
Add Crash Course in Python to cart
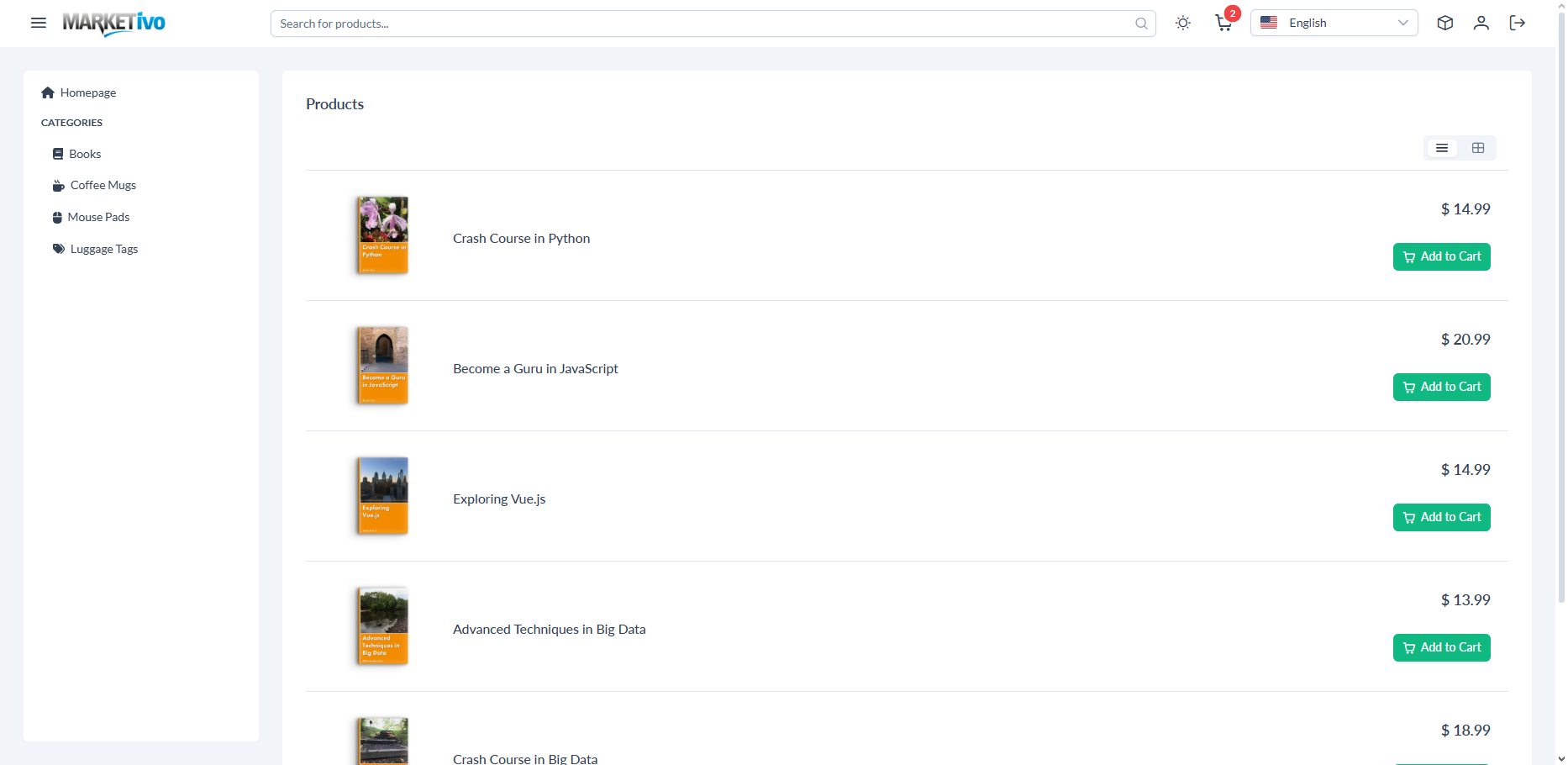[1442, 256]
